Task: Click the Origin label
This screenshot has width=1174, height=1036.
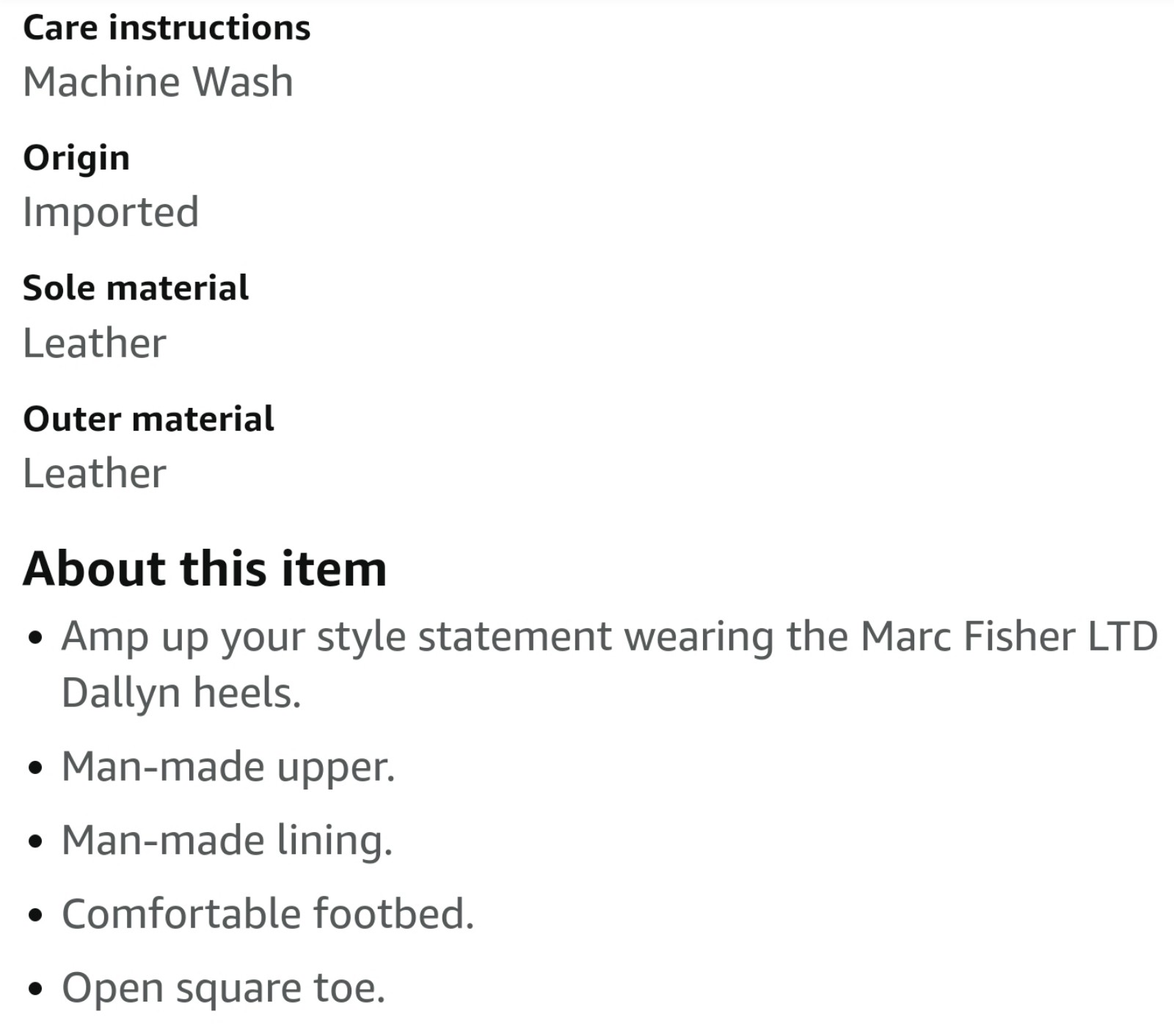Action: (76, 158)
